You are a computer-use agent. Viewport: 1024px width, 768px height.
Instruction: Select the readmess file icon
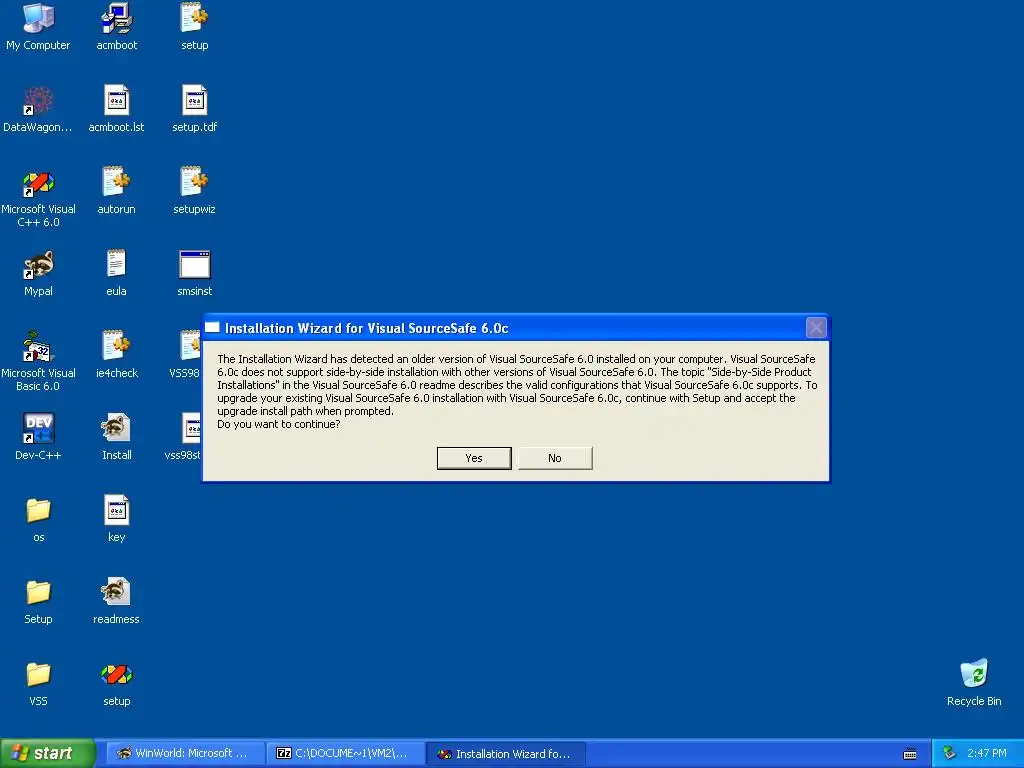(116, 601)
